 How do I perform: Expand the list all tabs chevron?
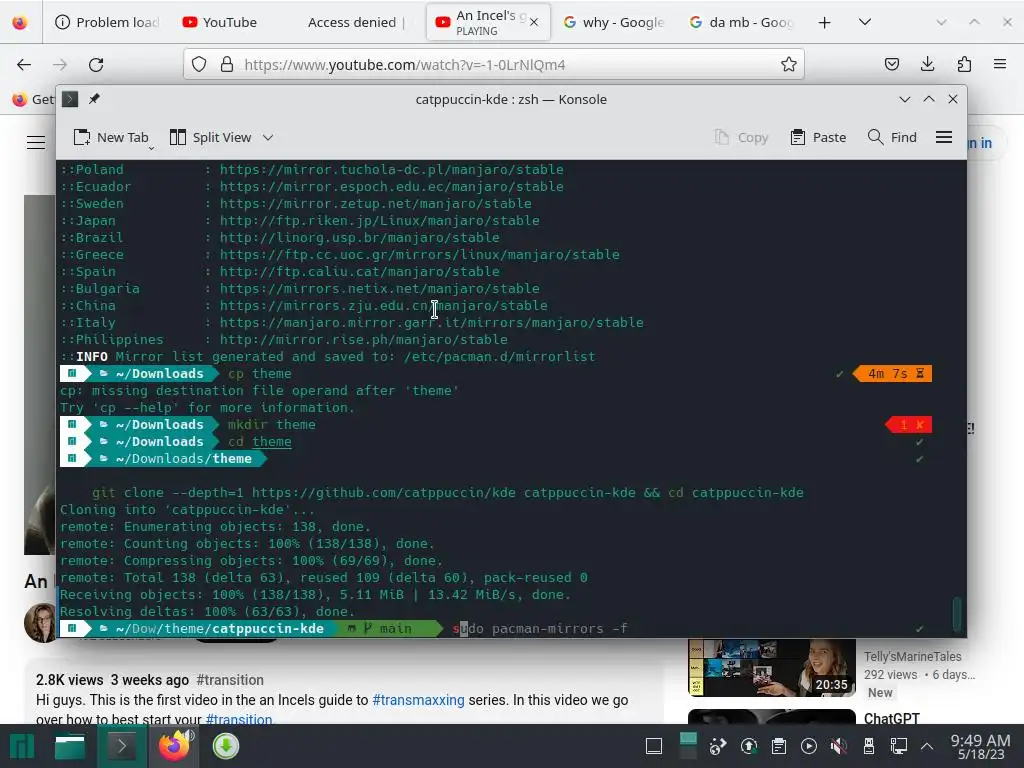click(x=865, y=22)
